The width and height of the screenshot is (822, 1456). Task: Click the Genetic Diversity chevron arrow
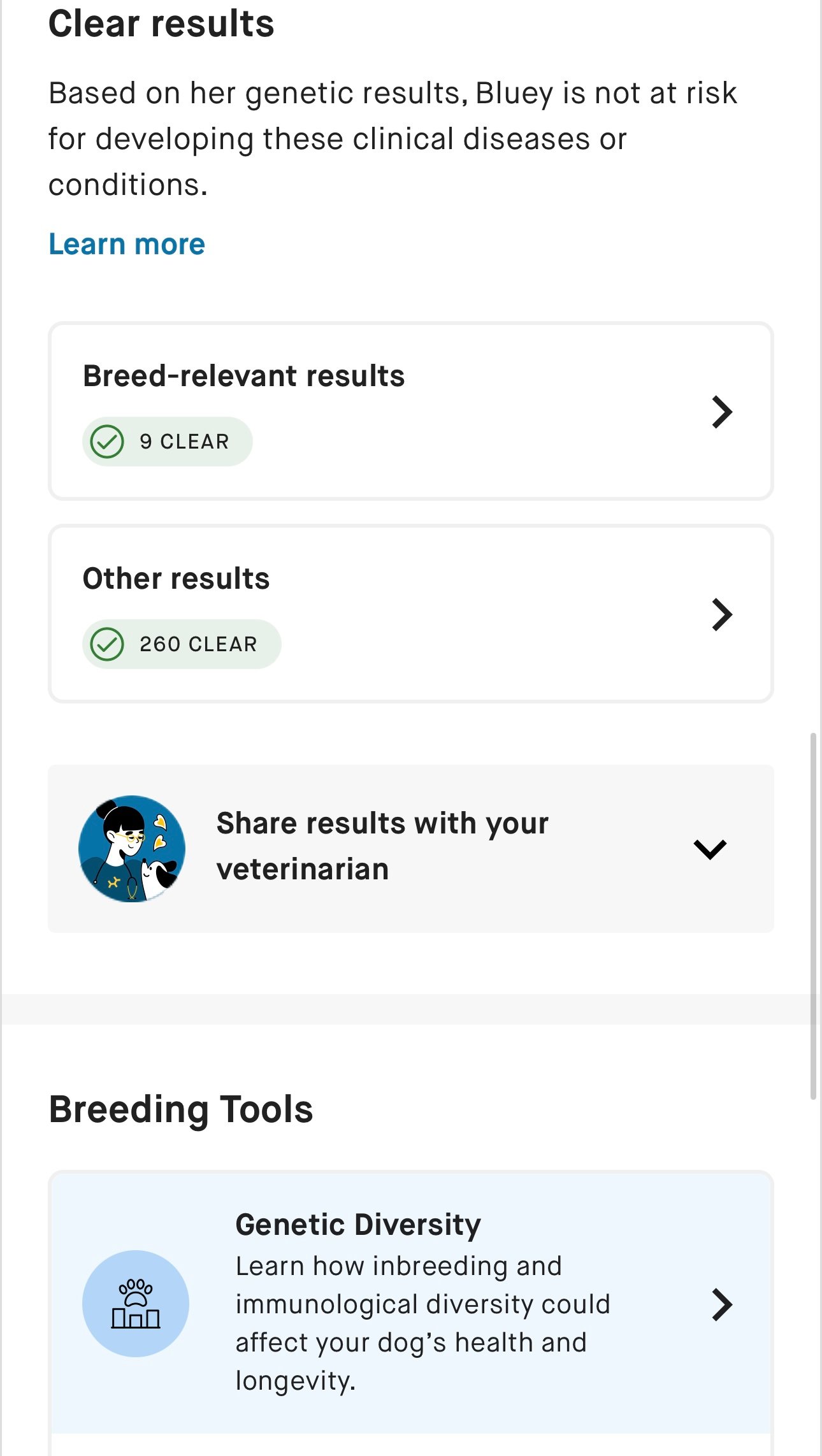(722, 1304)
